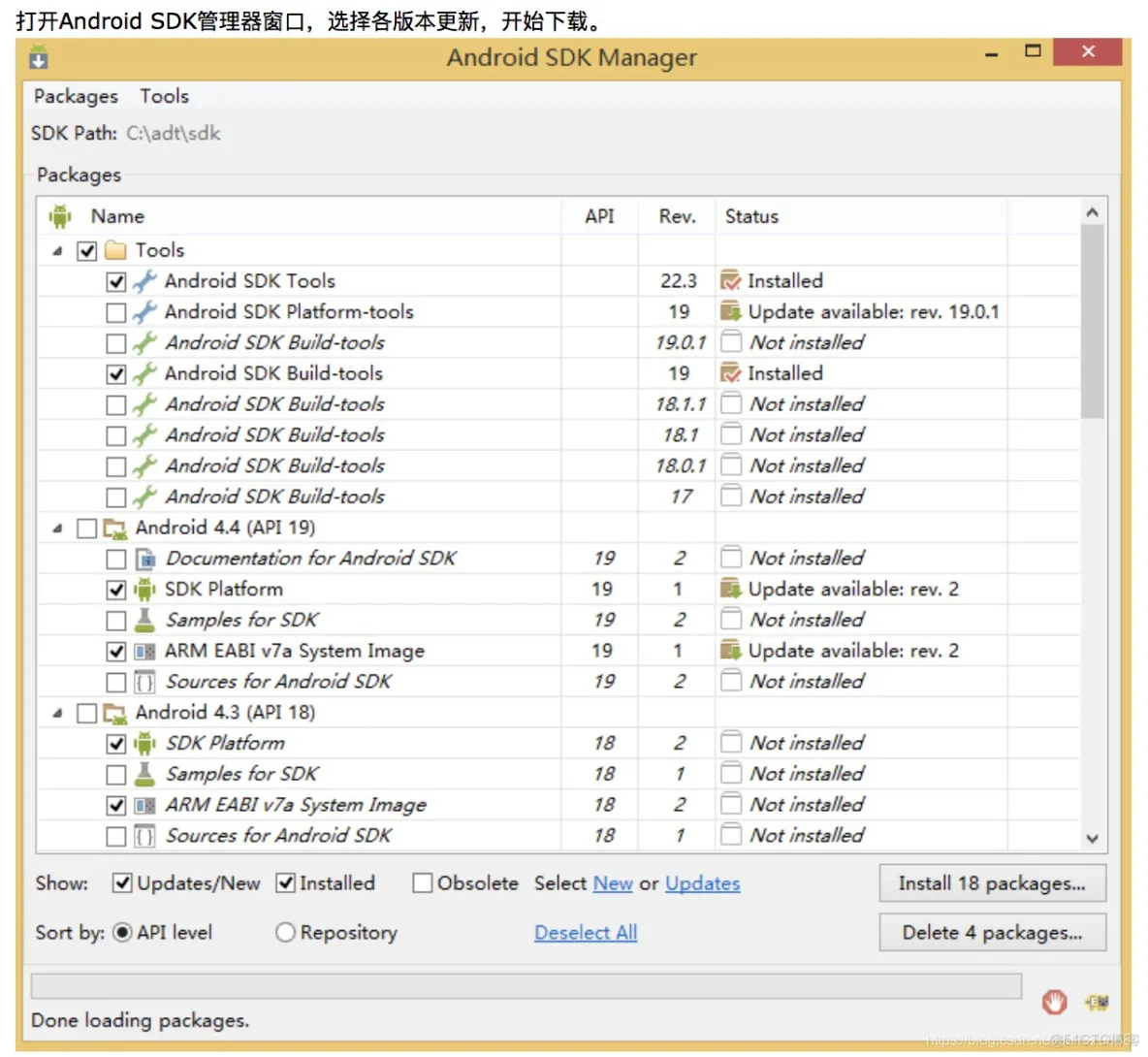1148x1057 pixels.
Task: Click the Delete 4 packages button
Action: tap(992, 933)
